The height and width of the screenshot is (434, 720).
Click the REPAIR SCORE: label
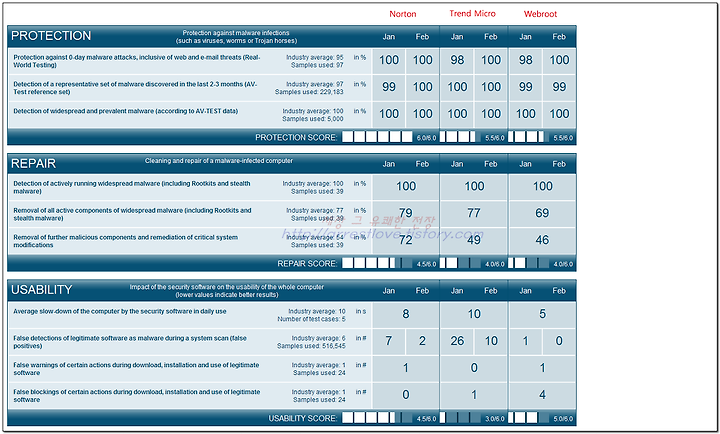(x=307, y=264)
